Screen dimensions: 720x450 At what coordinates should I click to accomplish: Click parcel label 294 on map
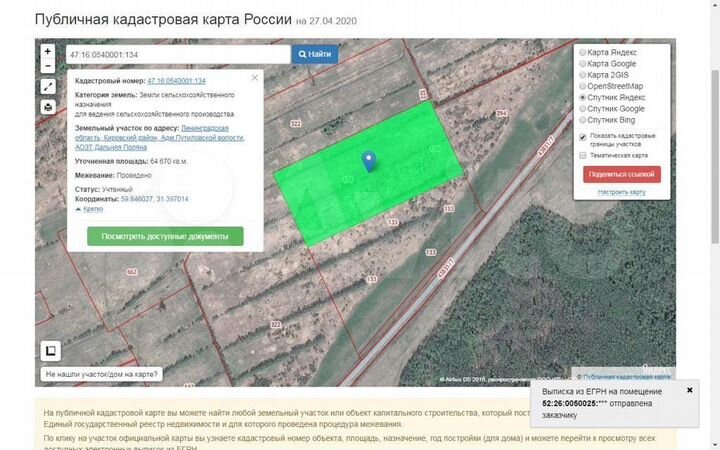coord(501,113)
